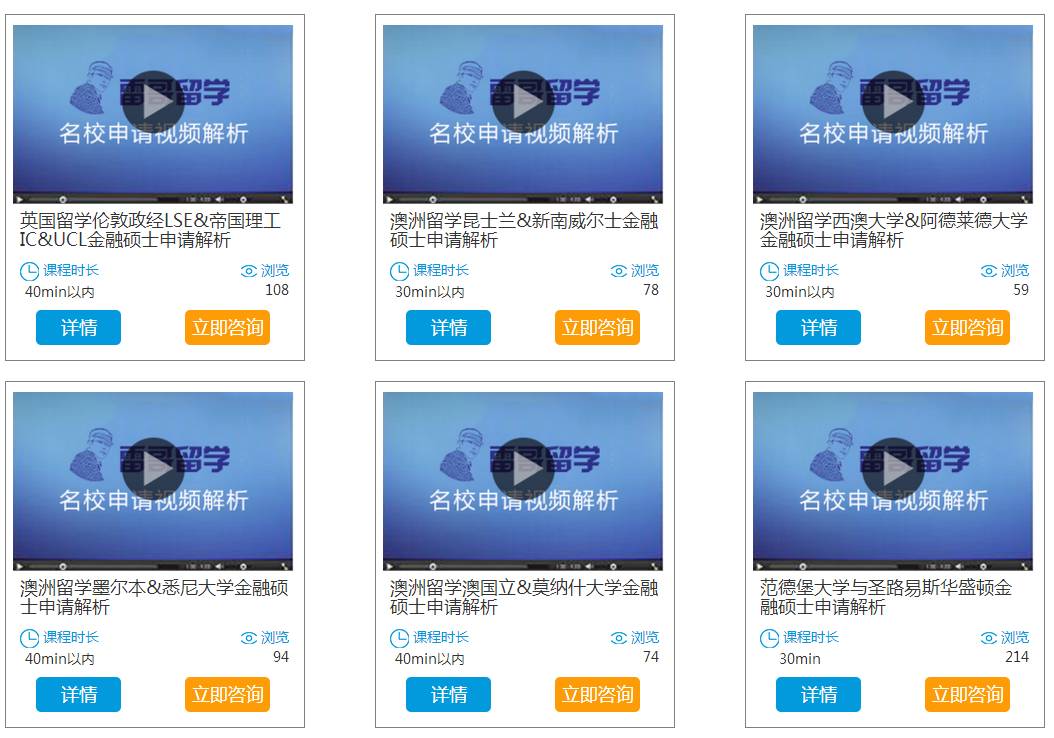Open 详情 for 昆士兰&新南威尔士 course

tap(448, 327)
